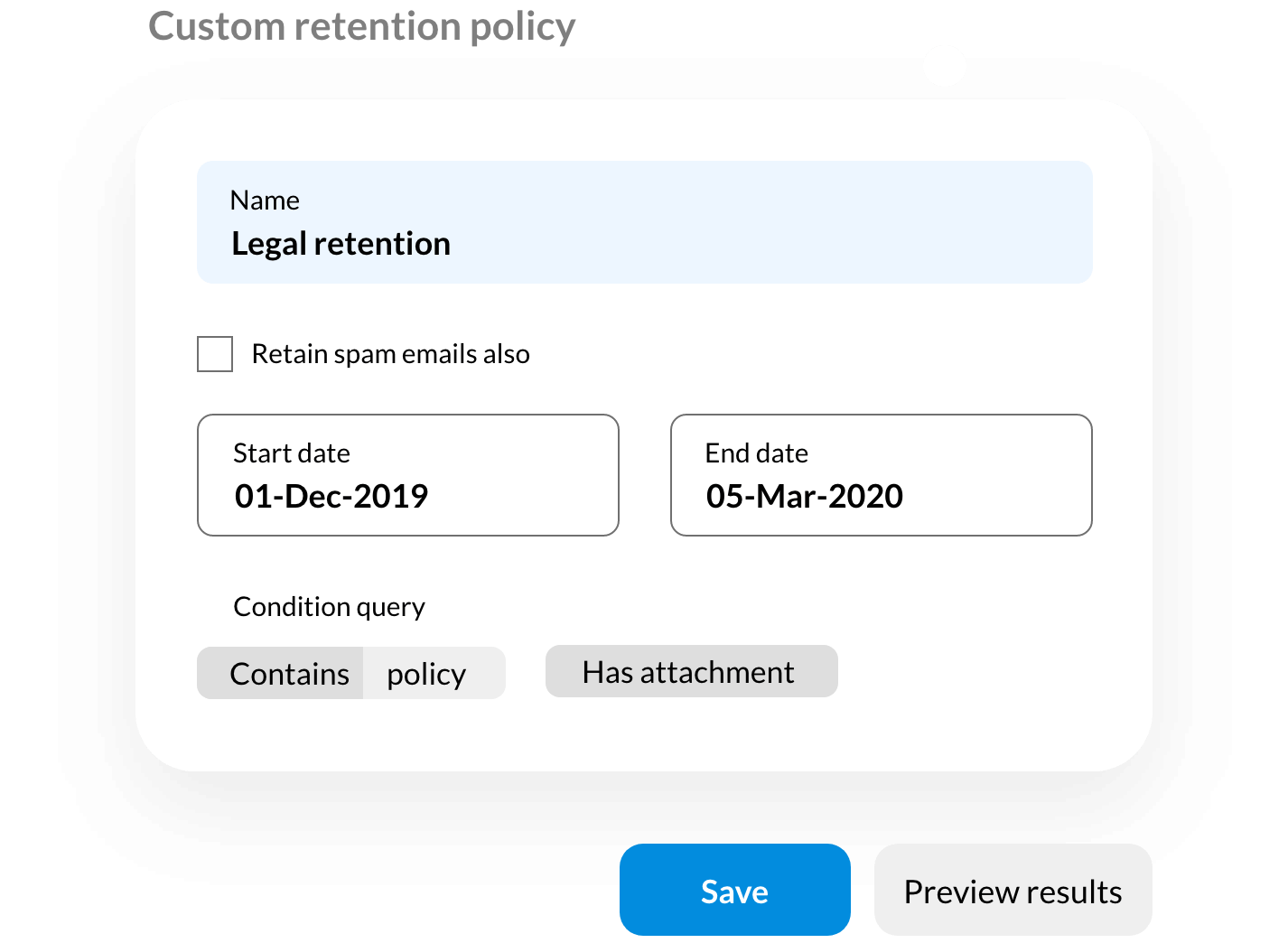Open Preview results
This screenshot has width=1288, height=943.
[x=1012, y=890]
